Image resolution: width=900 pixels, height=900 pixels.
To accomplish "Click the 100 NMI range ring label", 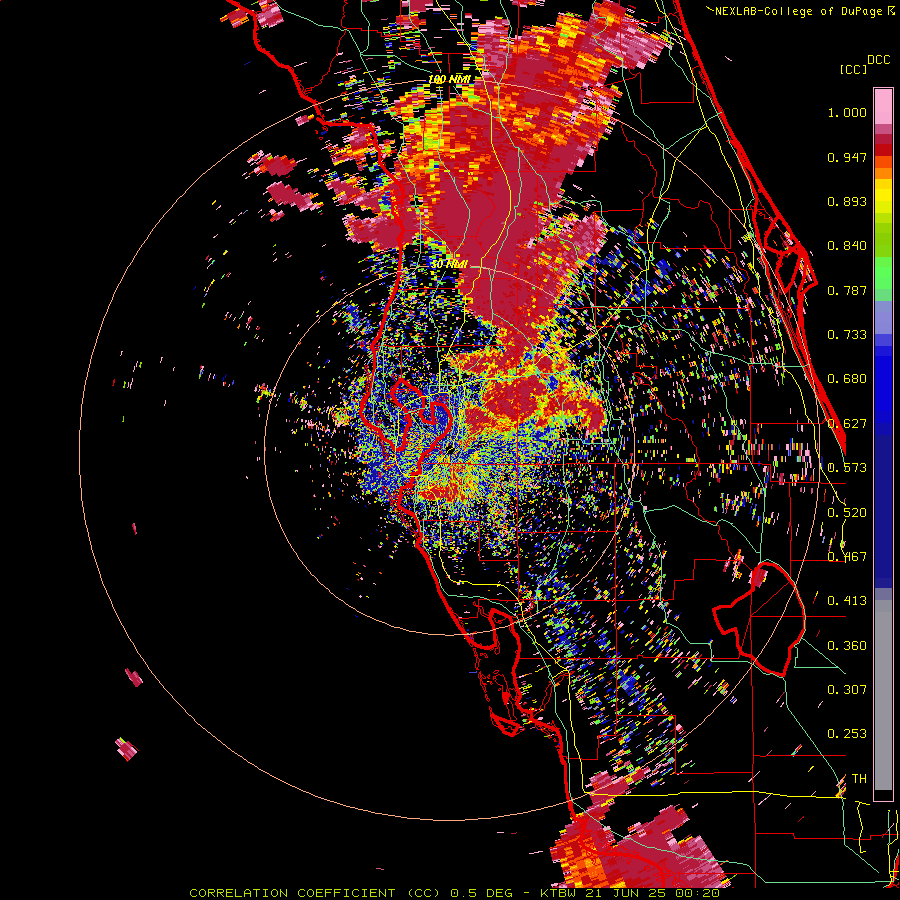I will point(449,79).
